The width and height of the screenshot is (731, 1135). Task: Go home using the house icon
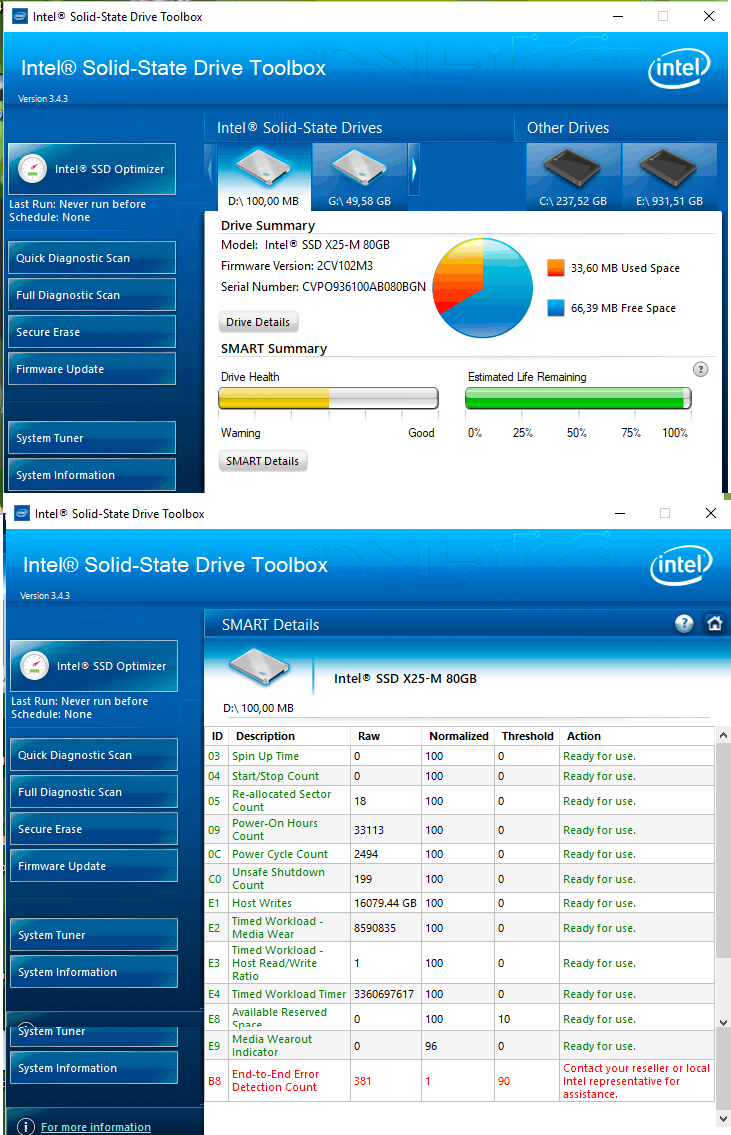(x=714, y=623)
